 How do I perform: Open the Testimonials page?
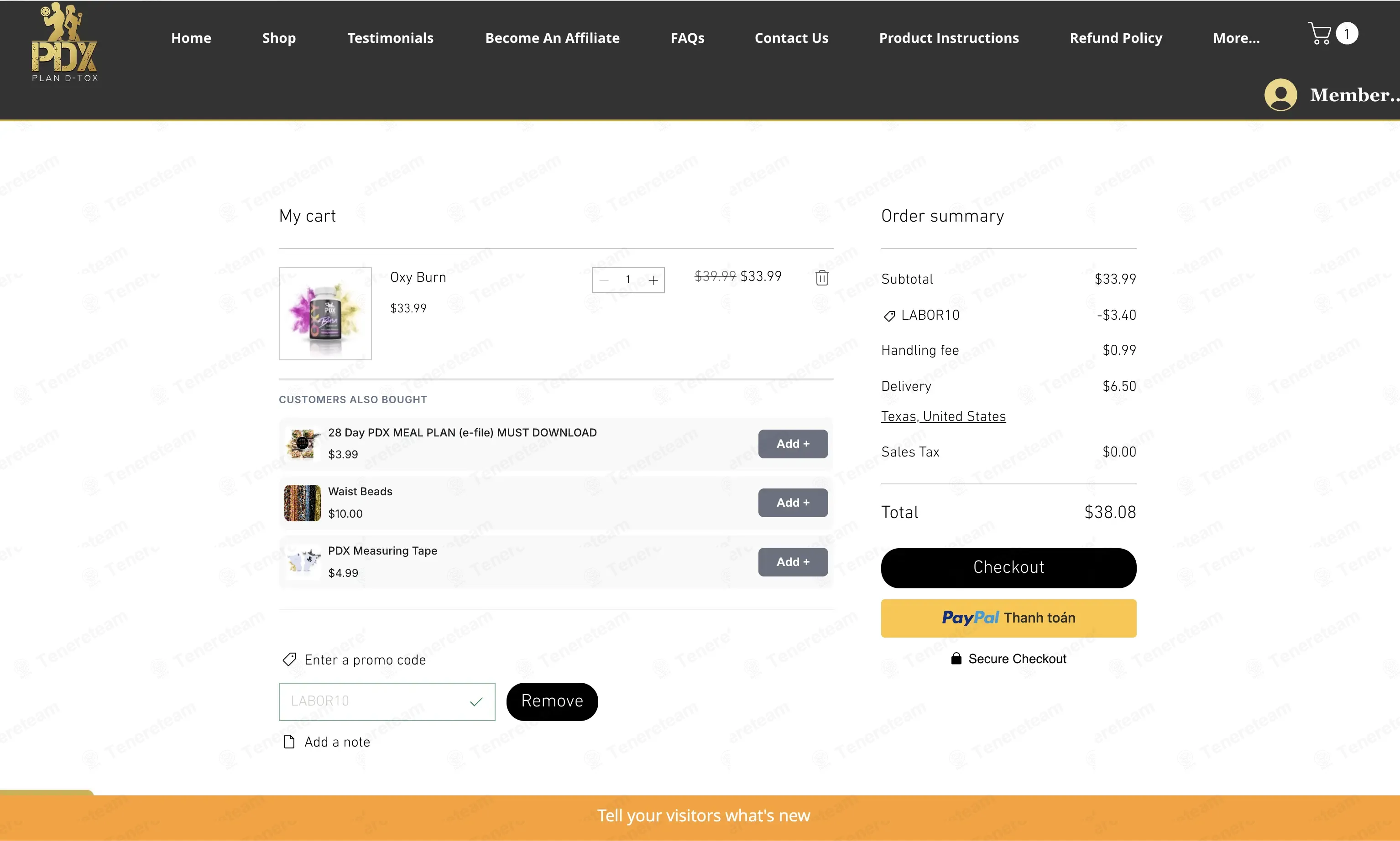click(390, 38)
